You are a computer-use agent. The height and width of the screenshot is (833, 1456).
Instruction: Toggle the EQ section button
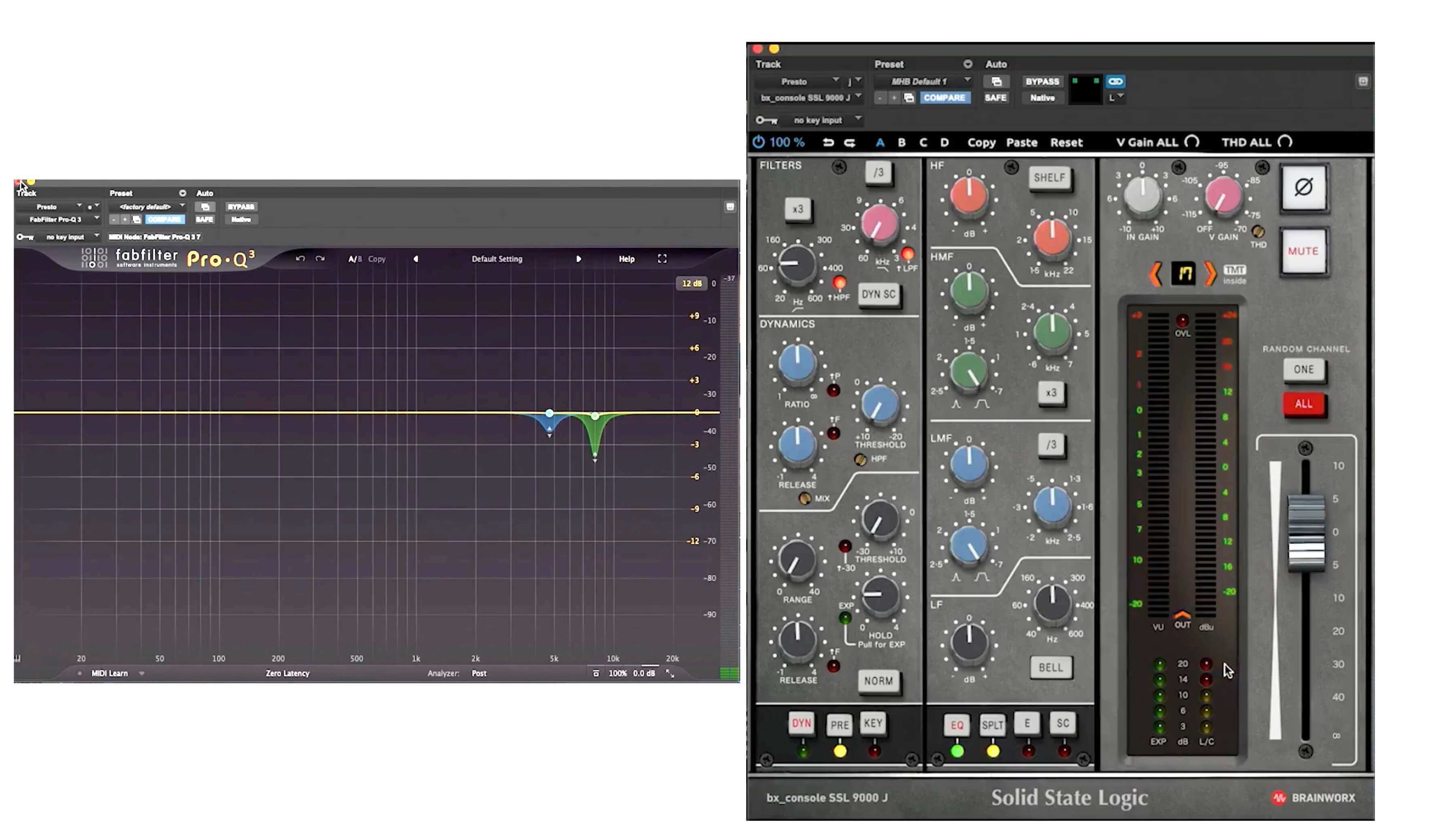point(957,725)
